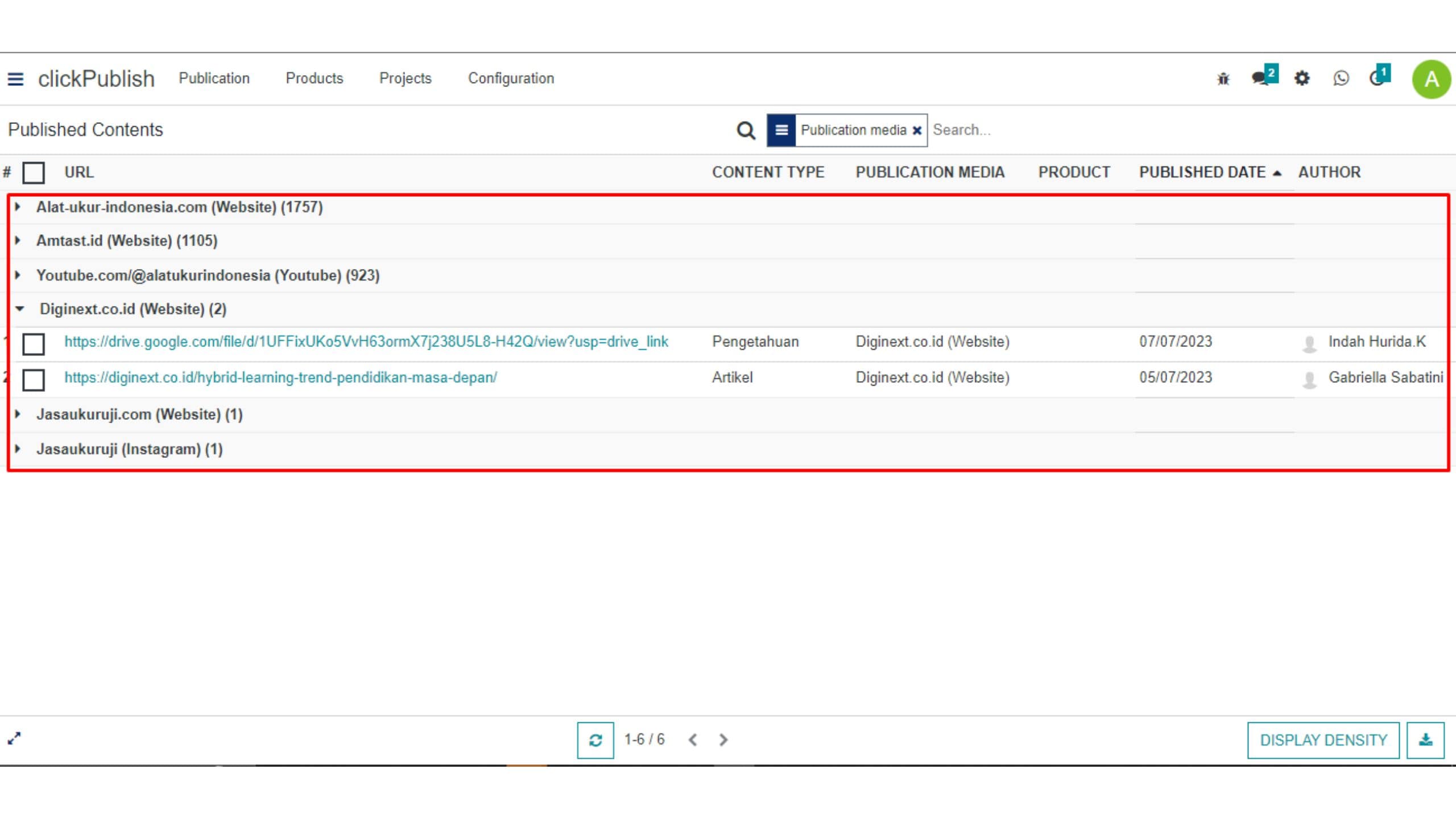The width and height of the screenshot is (1456, 819).
Task: Sort by AUTHOR column header
Action: click(1329, 172)
